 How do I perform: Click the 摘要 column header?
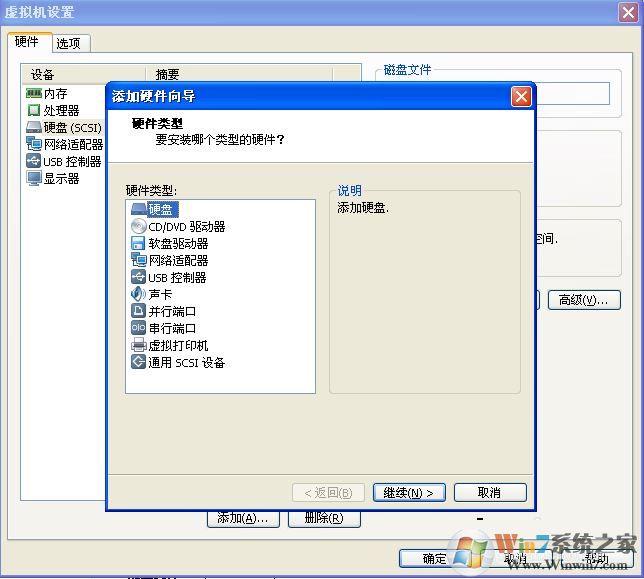click(239, 74)
